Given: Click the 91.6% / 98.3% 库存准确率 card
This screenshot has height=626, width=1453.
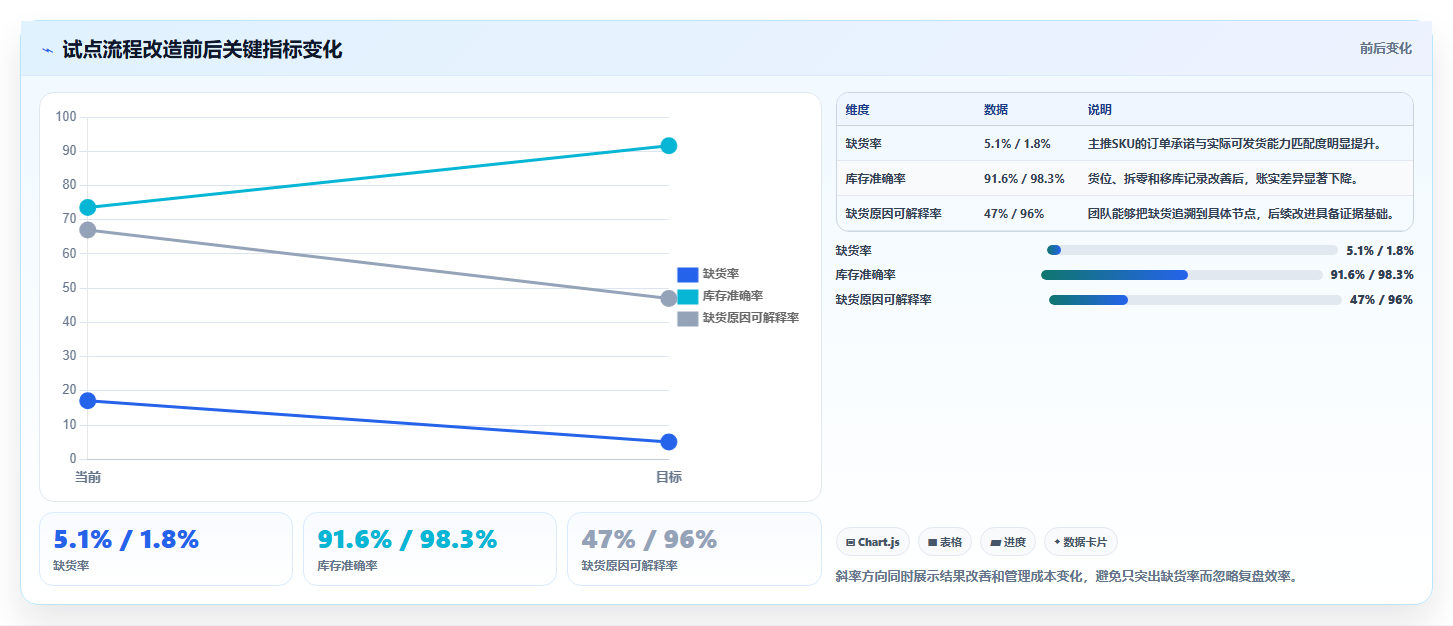Looking at the screenshot, I should (x=430, y=549).
